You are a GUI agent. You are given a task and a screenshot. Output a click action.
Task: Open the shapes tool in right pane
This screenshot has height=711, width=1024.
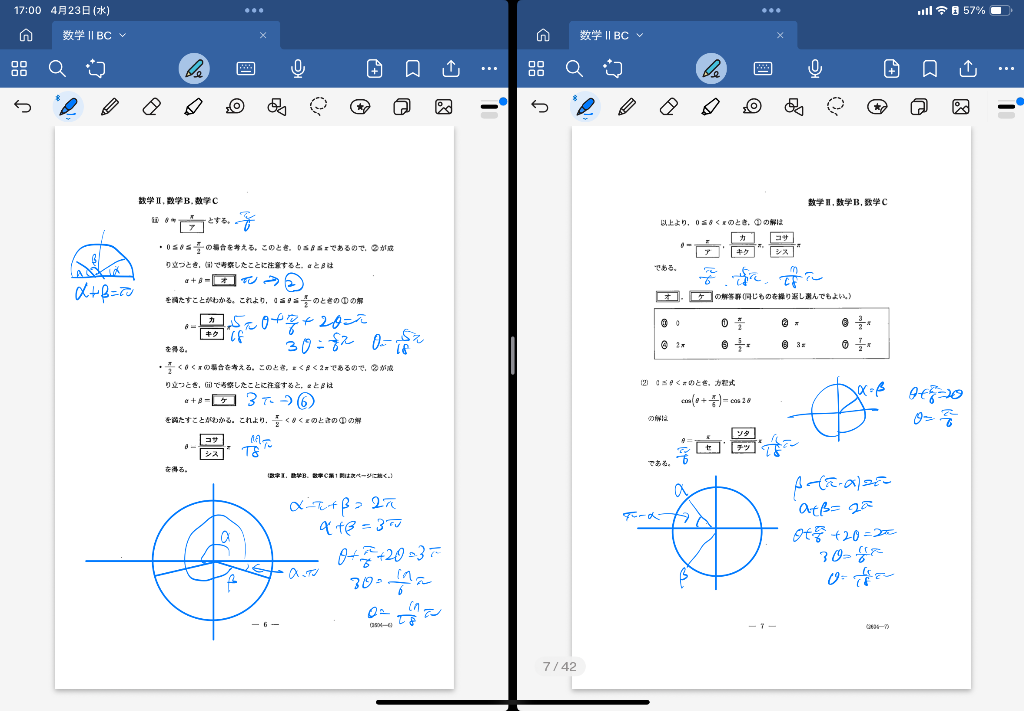(x=795, y=106)
